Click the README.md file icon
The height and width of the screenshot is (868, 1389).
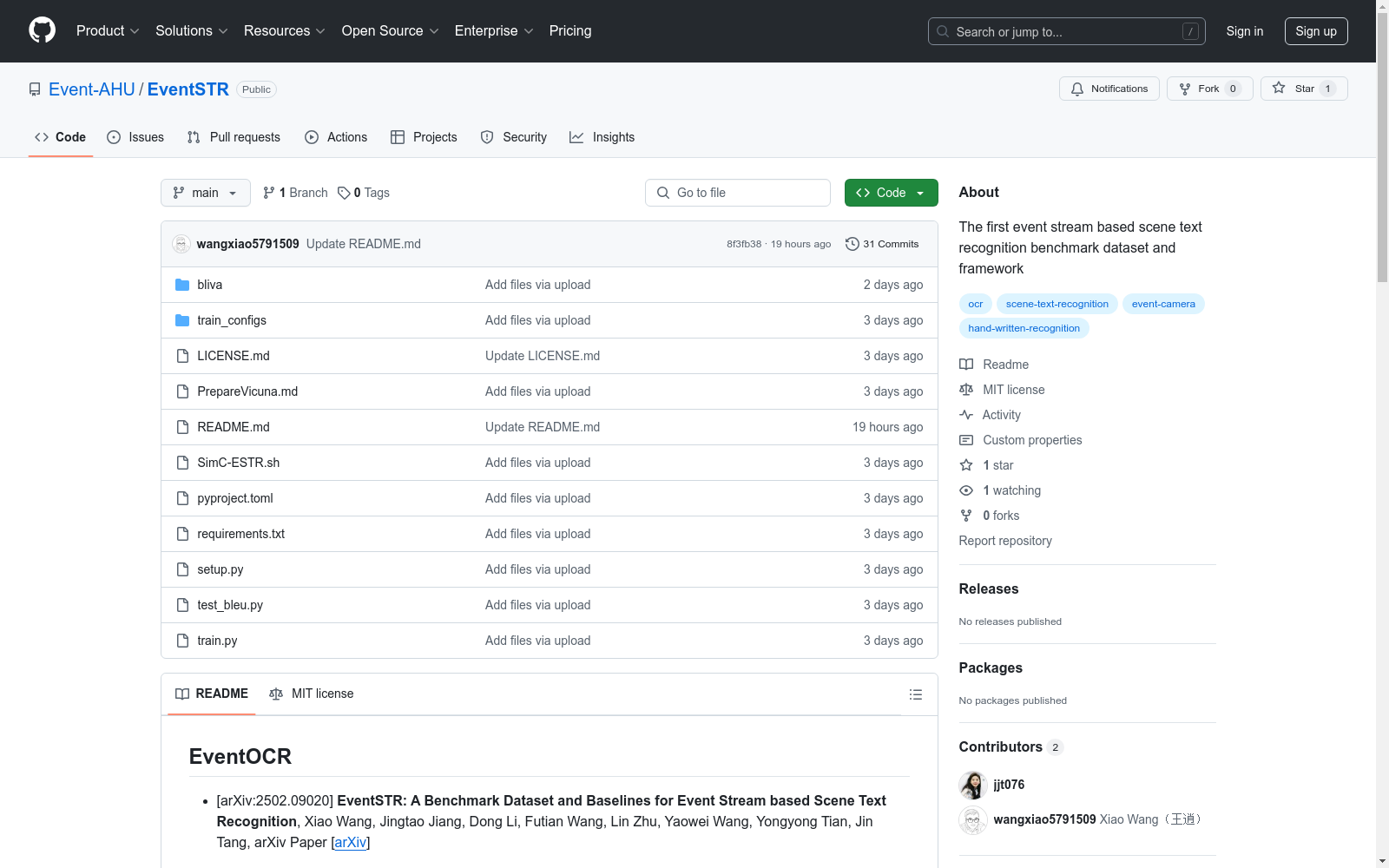(x=182, y=427)
